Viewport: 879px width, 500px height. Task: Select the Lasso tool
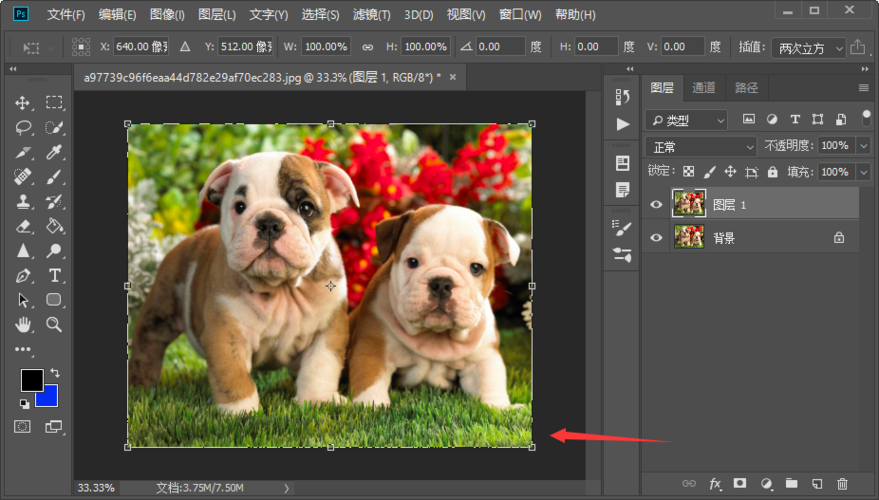(23, 127)
